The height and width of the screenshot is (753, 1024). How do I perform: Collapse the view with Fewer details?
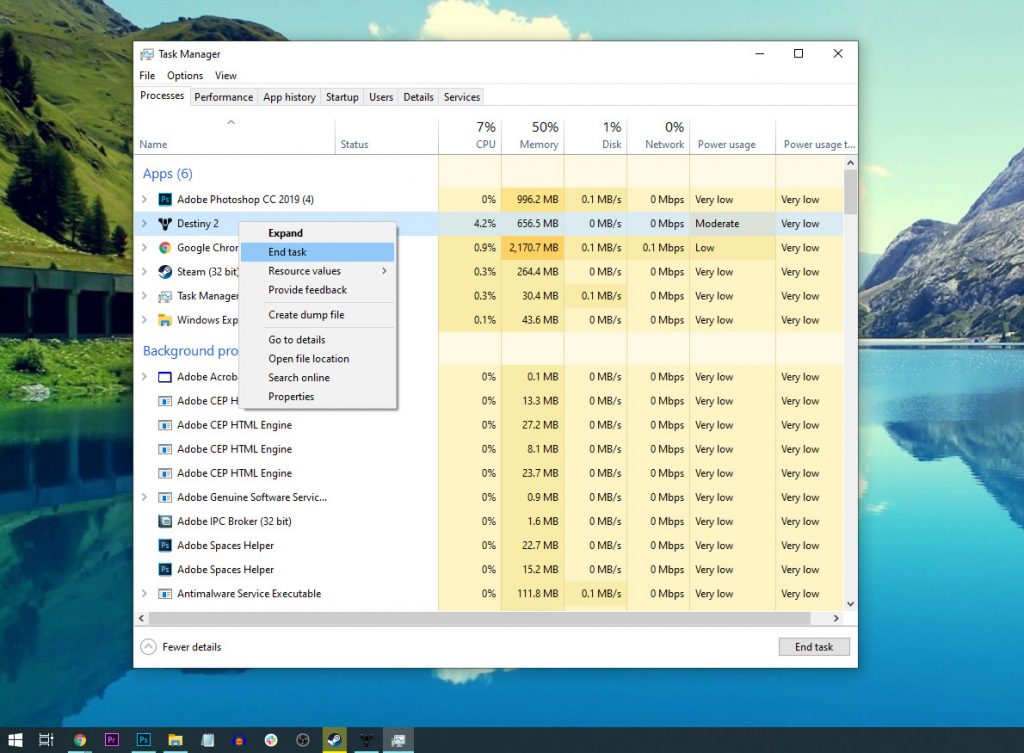tap(181, 647)
